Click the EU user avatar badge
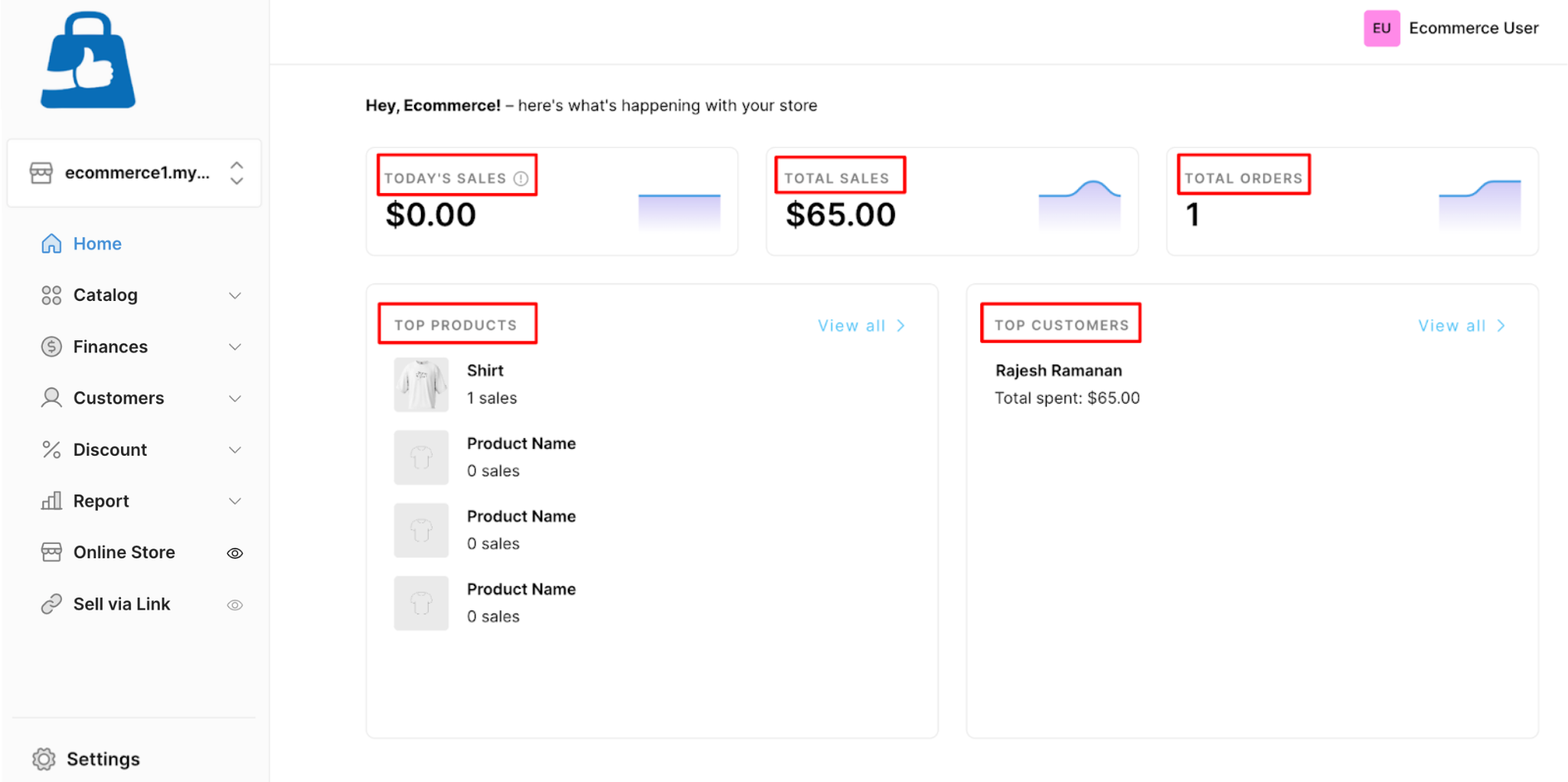 point(1381,28)
